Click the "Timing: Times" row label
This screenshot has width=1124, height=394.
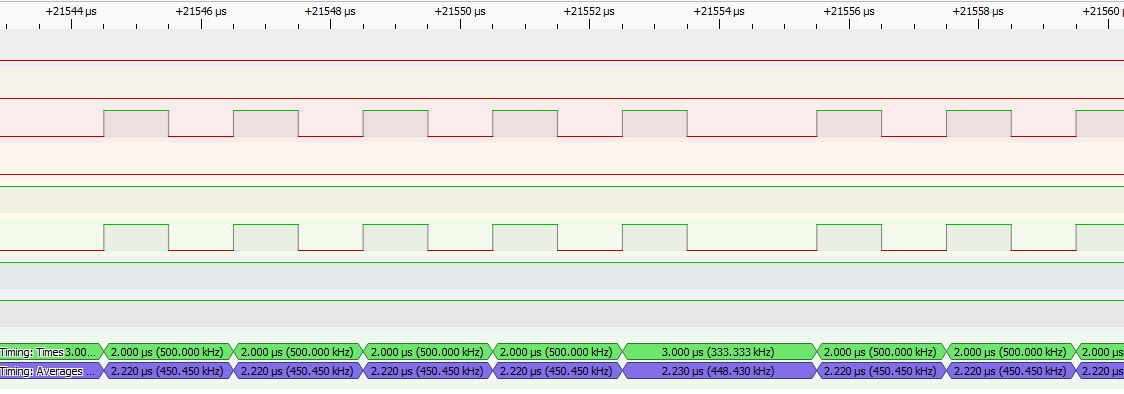point(32,352)
